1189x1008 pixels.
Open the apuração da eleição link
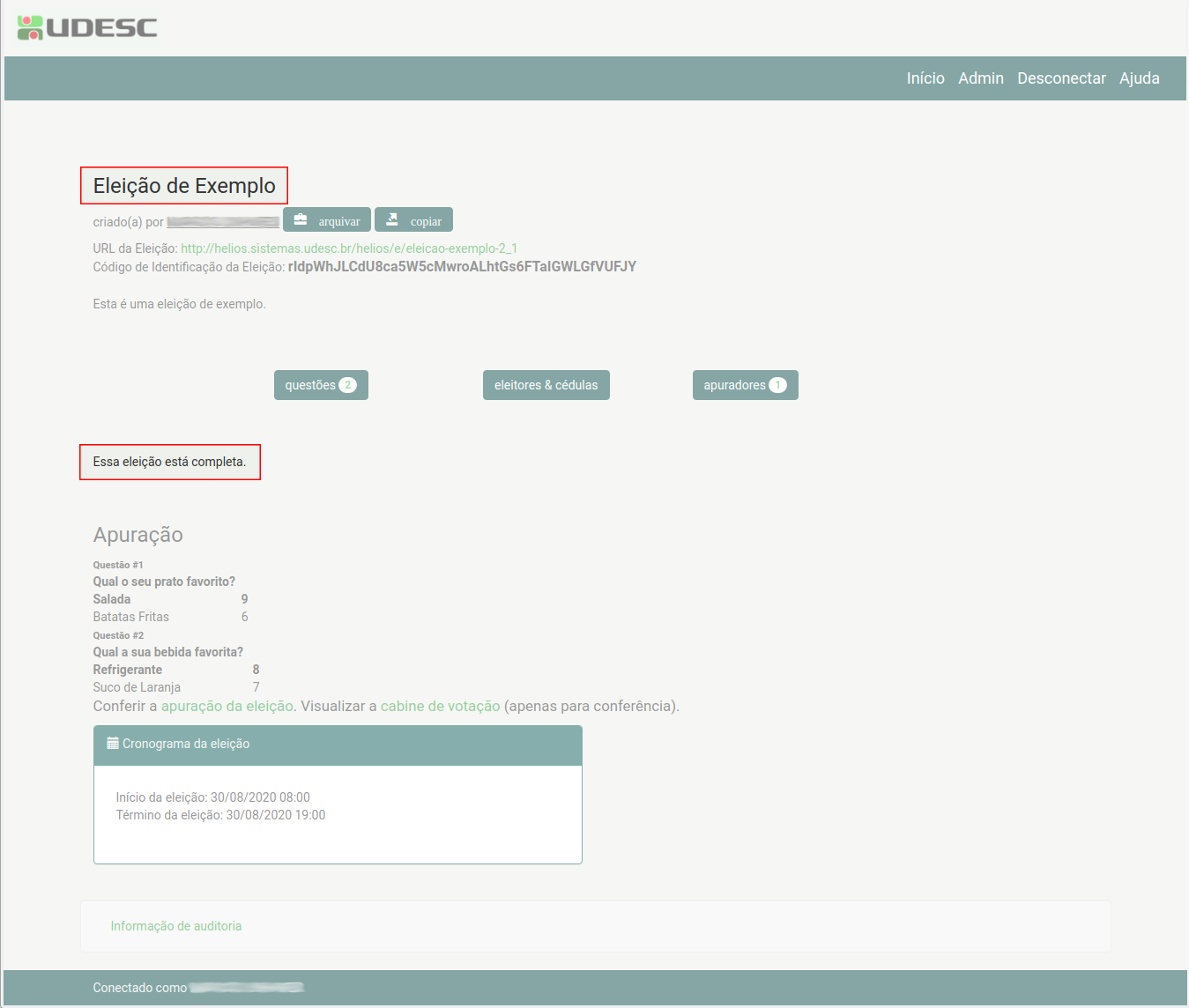[227, 706]
